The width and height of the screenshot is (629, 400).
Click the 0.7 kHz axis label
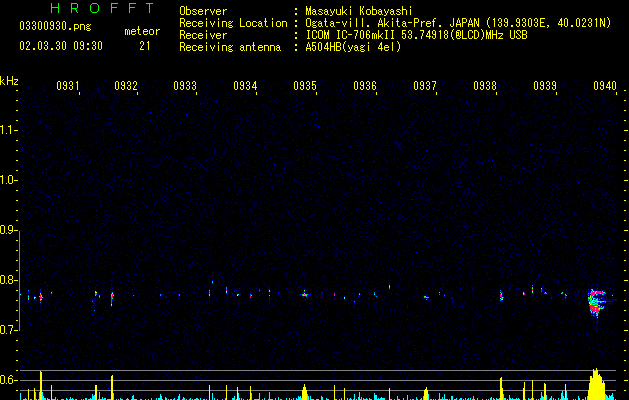coord(8,330)
